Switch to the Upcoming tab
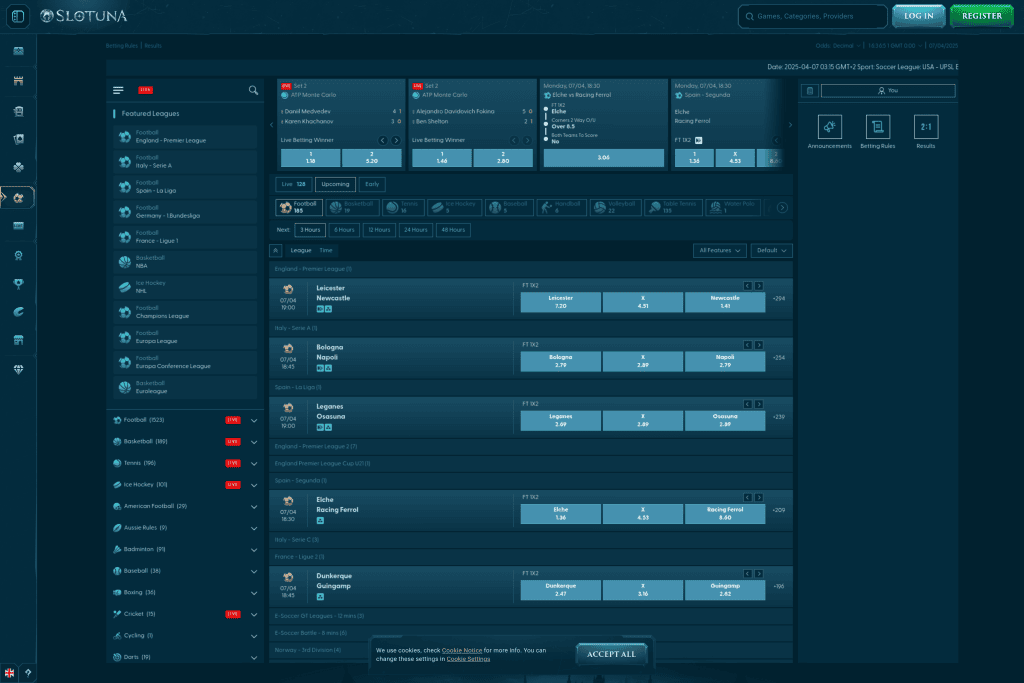The image size is (1024, 683). (x=335, y=185)
